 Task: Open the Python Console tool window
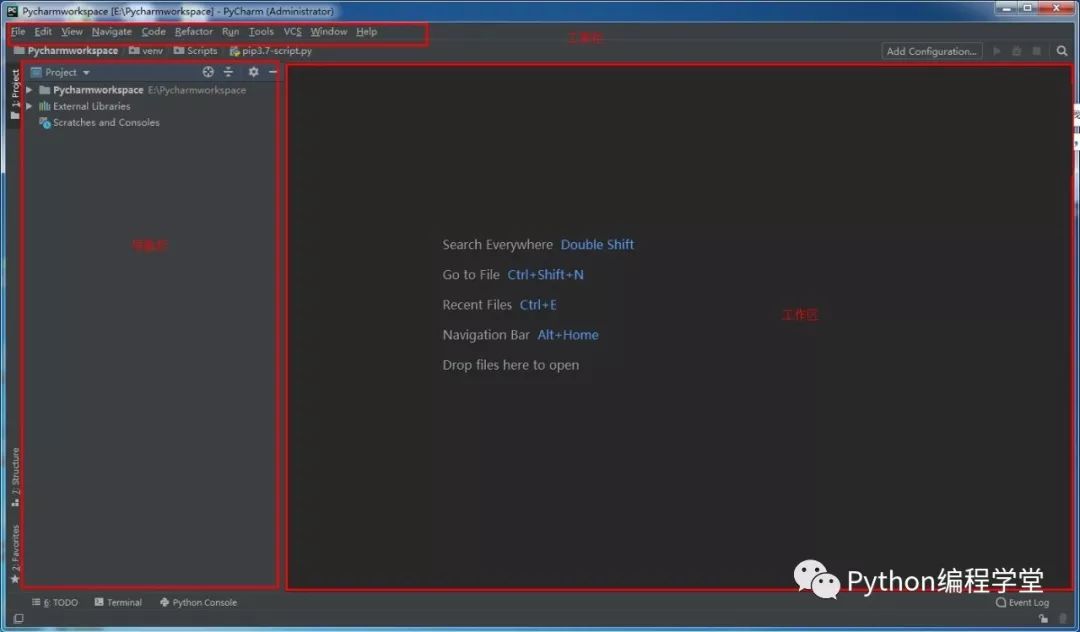pyautogui.click(x=198, y=602)
